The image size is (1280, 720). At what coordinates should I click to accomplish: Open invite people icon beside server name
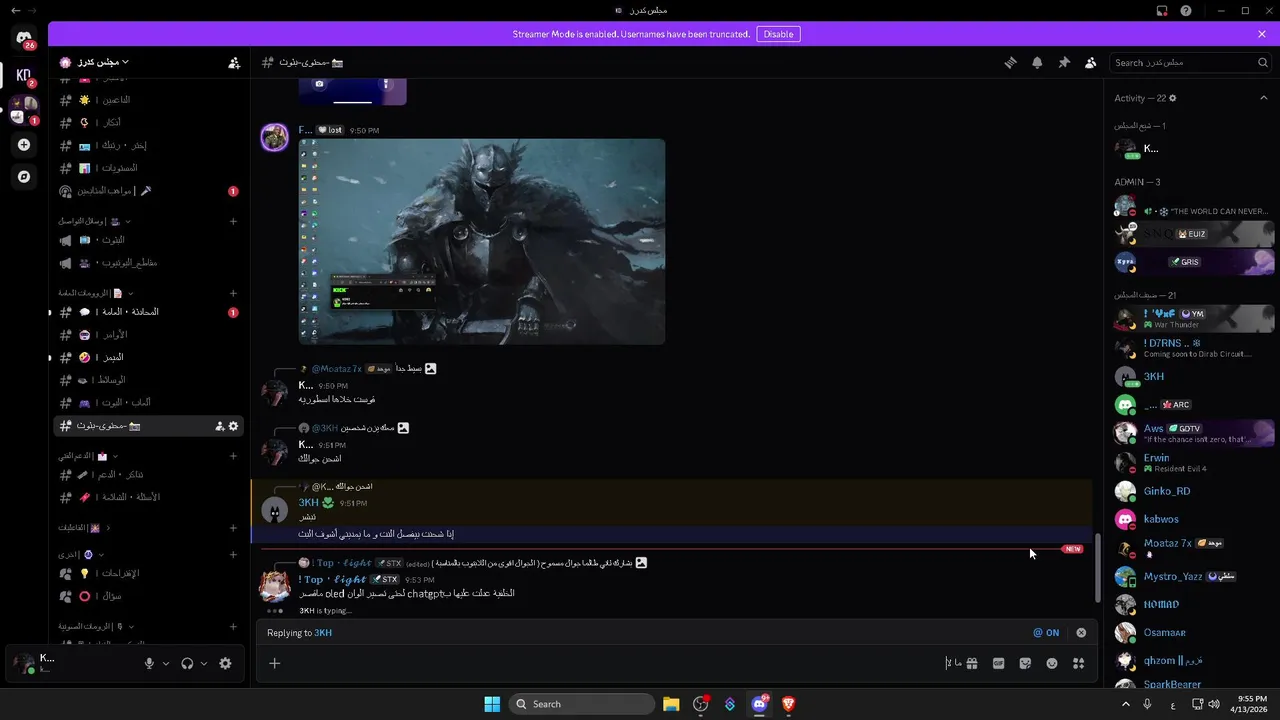click(x=234, y=63)
